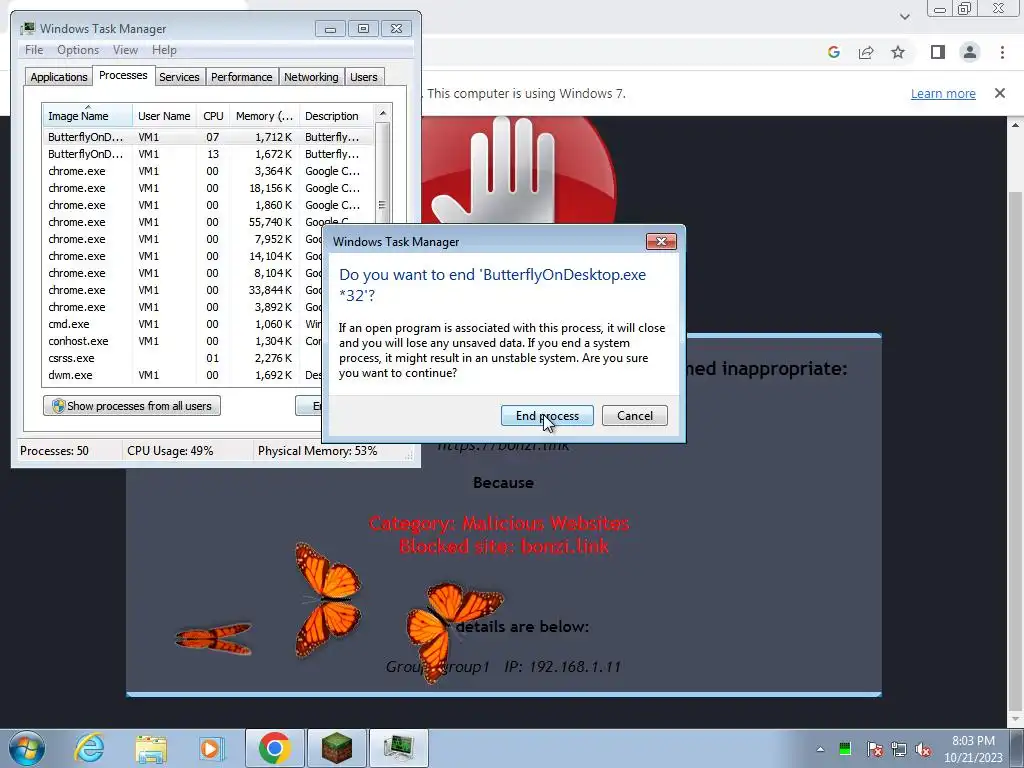The image size is (1024, 768).
Task: Click the left butterfly on the desktop
Action: click(214, 638)
